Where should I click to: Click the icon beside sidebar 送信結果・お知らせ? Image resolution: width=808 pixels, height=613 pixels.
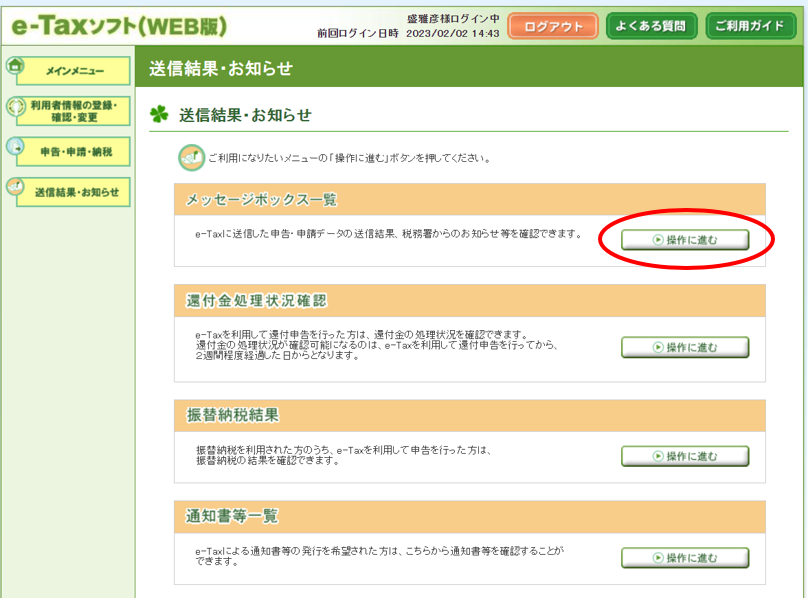(x=15, y=186)
